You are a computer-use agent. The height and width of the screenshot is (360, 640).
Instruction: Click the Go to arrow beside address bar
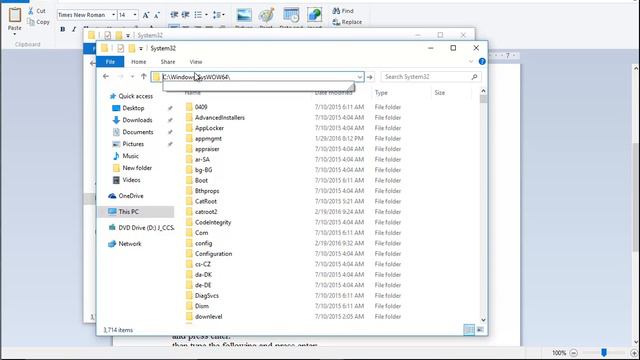[x=370, y=77]
